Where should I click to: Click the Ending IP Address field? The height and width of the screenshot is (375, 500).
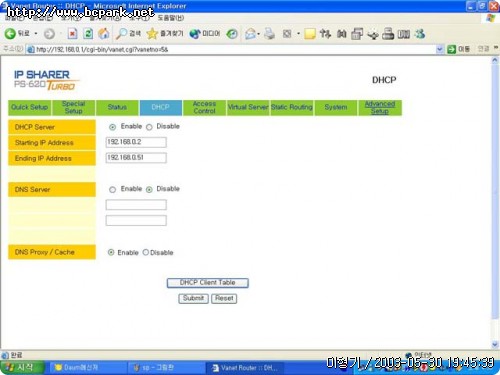[x=136, y=158]
